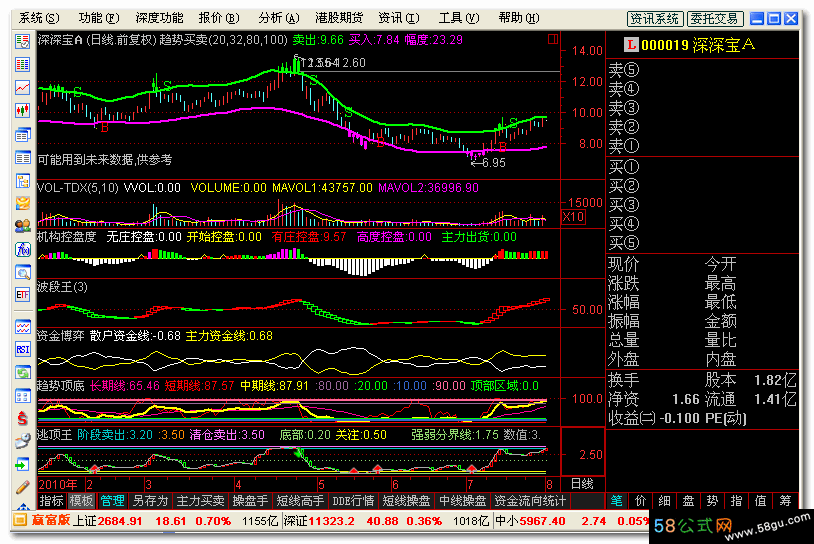Viewport: 814px width, 544px height.
Task: Select the 笔 tab in right panel
Action: click(x=616, y=500)
